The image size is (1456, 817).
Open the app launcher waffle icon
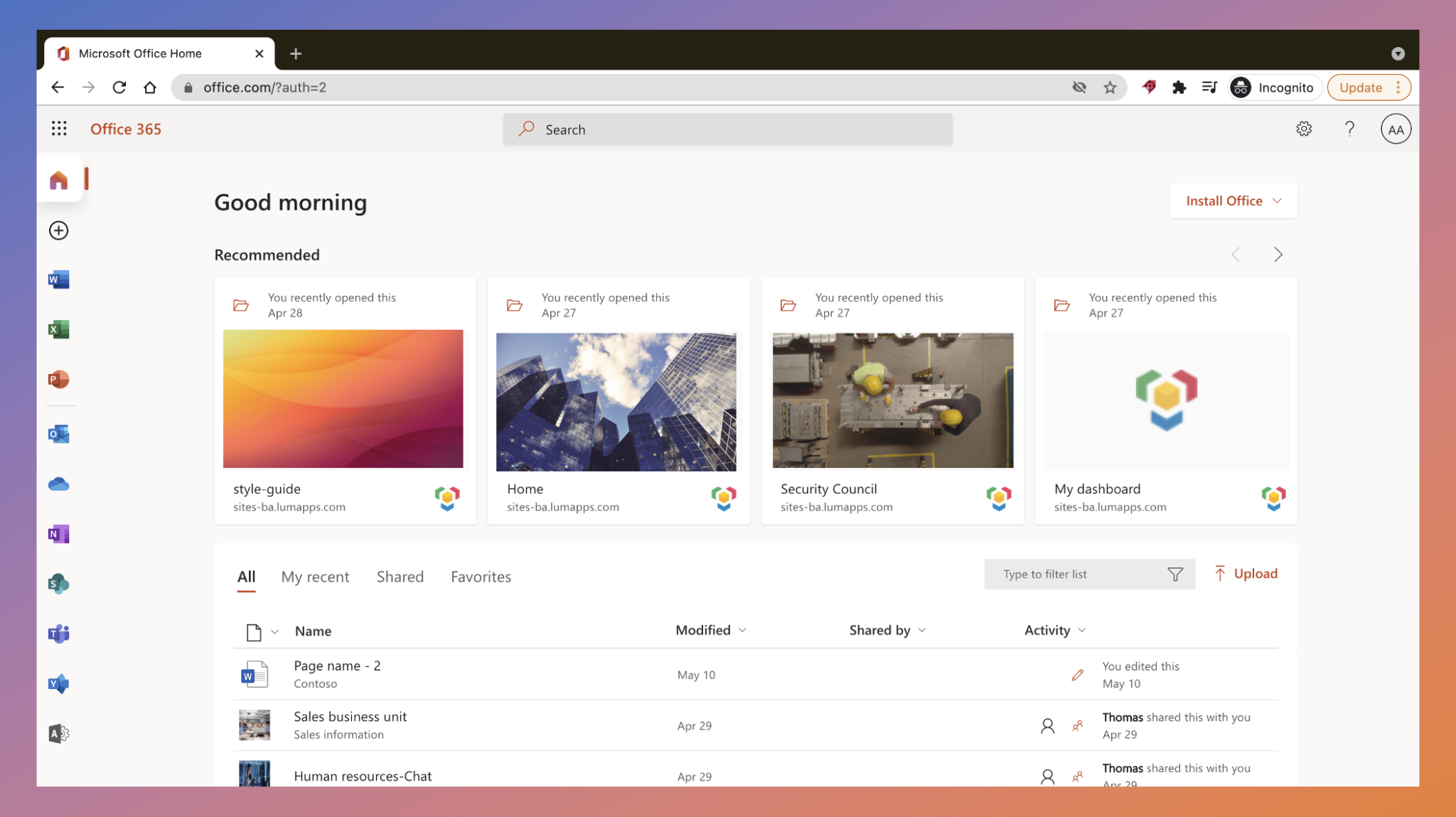click(x=59, y=129)
